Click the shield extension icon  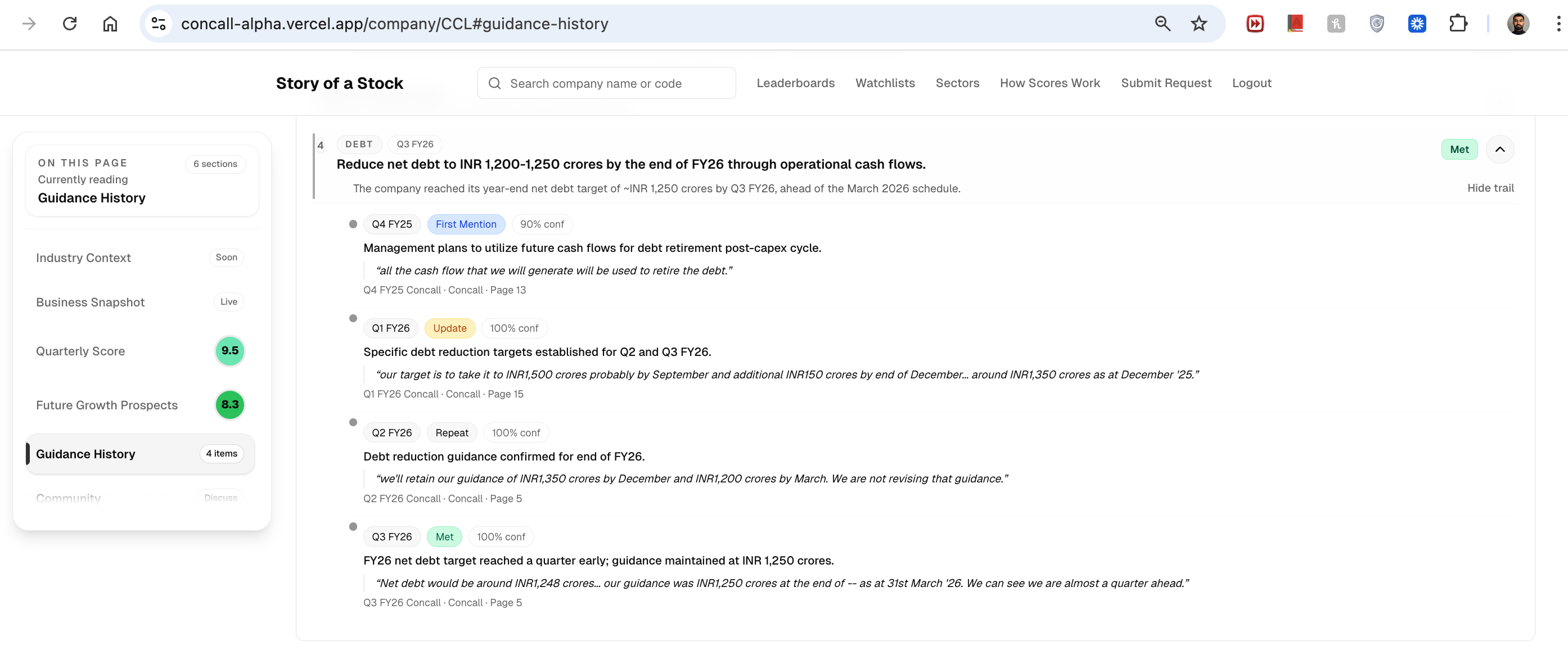coord(1377,24)
